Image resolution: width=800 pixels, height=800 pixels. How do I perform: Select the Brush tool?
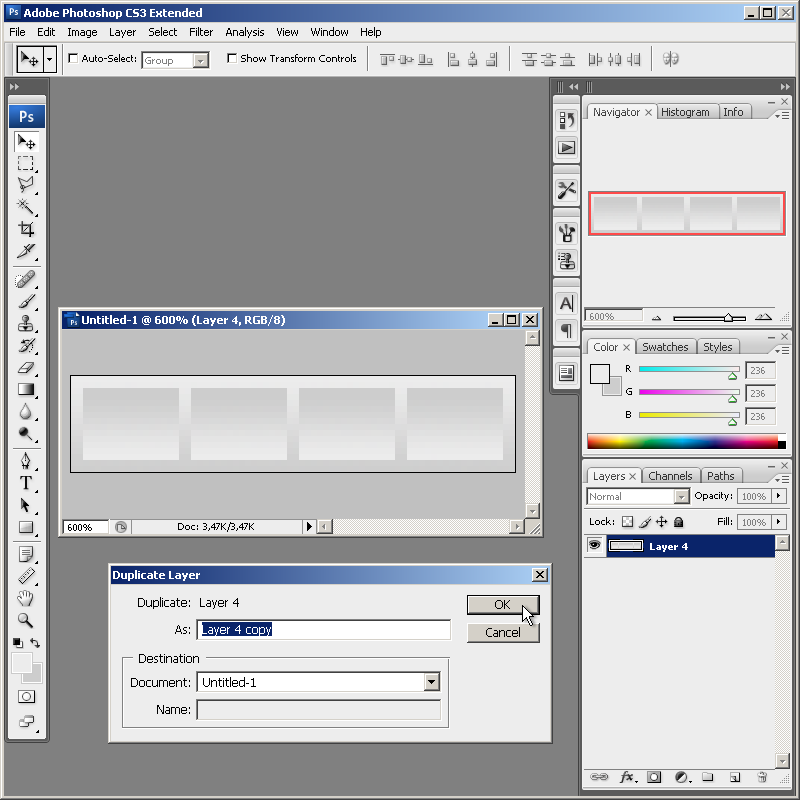(26, 301)
